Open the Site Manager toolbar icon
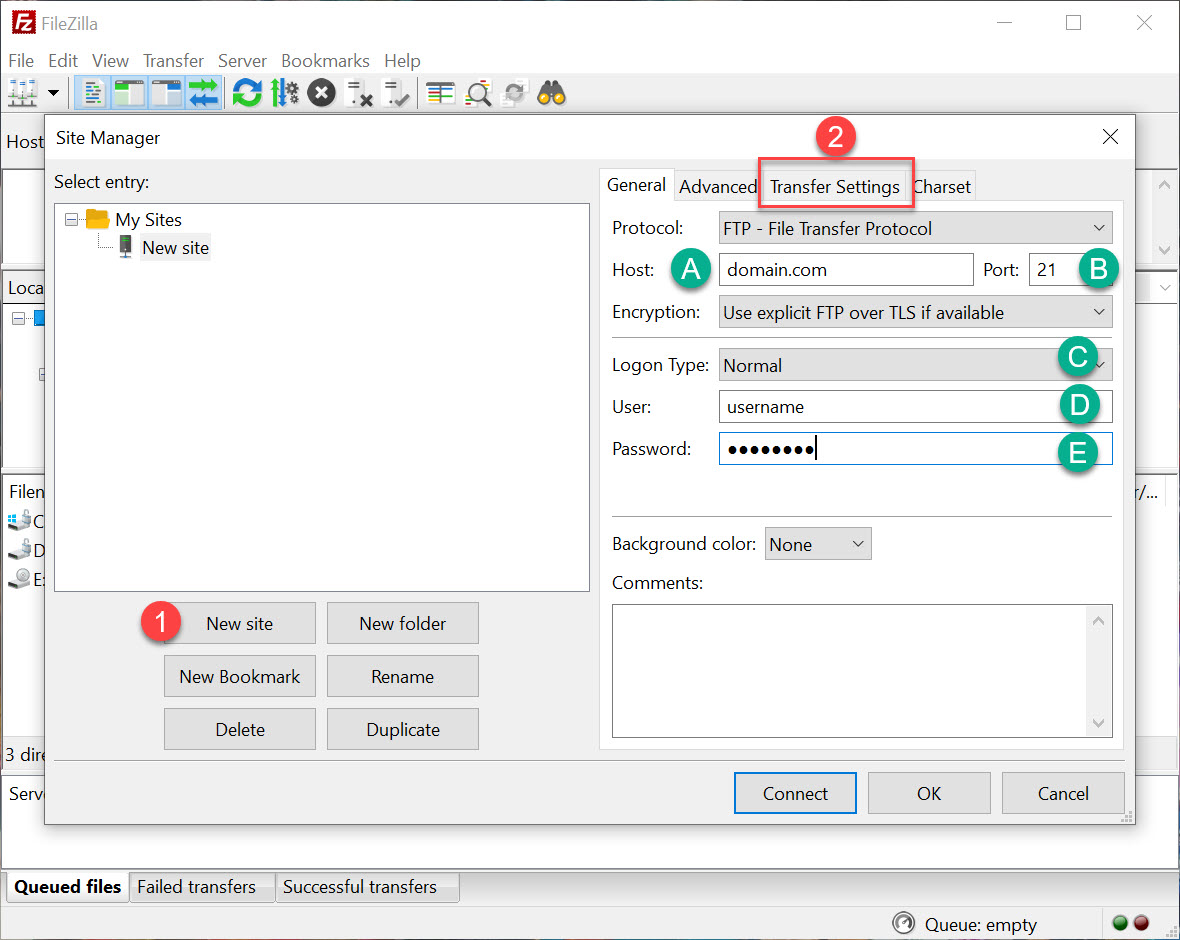This screenshot has height=940, width=1180. pyautogui.click(x=22, y=93)
